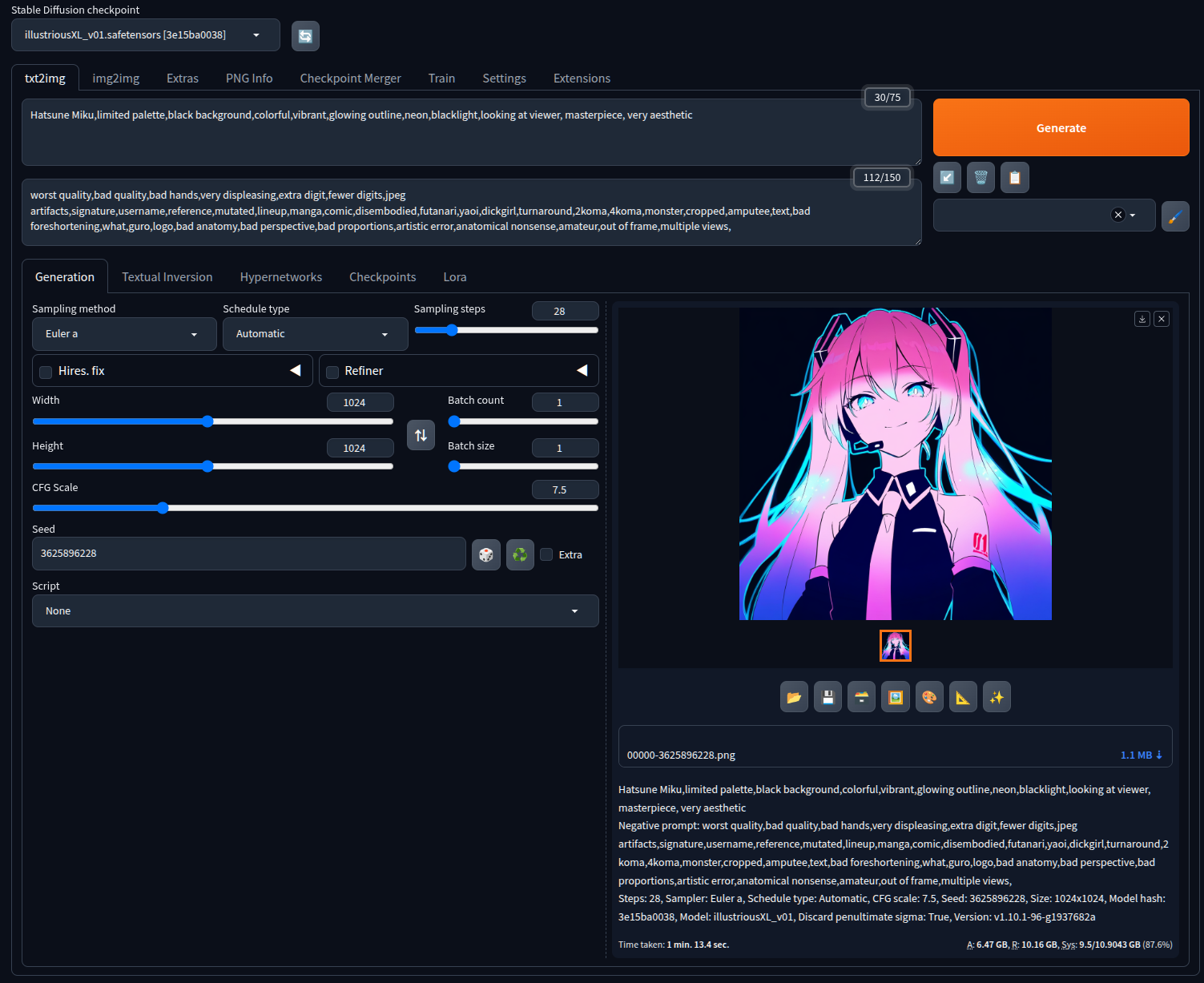Refresh the Stable Diffusion checkpoint list

coord(305,36)
